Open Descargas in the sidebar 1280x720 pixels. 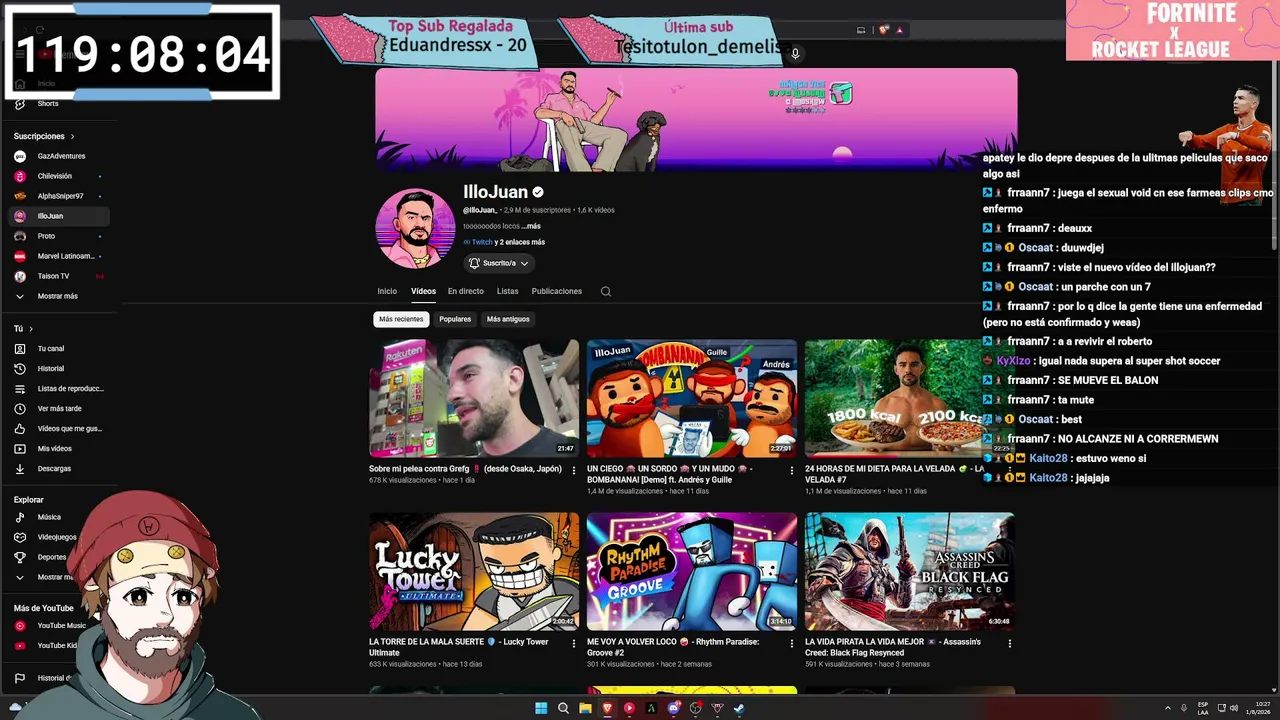pyautogui.click(x=54, y=469)
